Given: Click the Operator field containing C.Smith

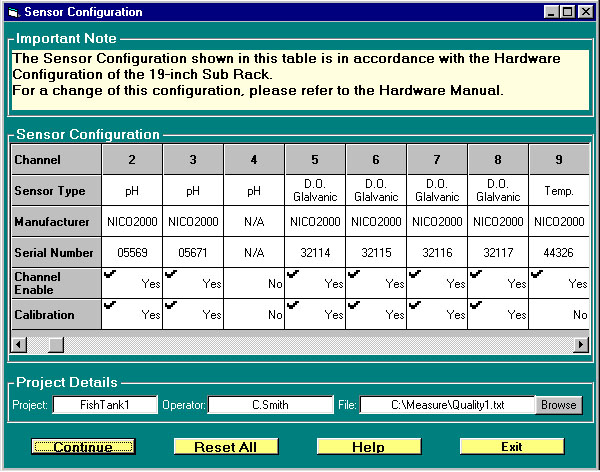Looking at the screenshot, I should [270, 405].
